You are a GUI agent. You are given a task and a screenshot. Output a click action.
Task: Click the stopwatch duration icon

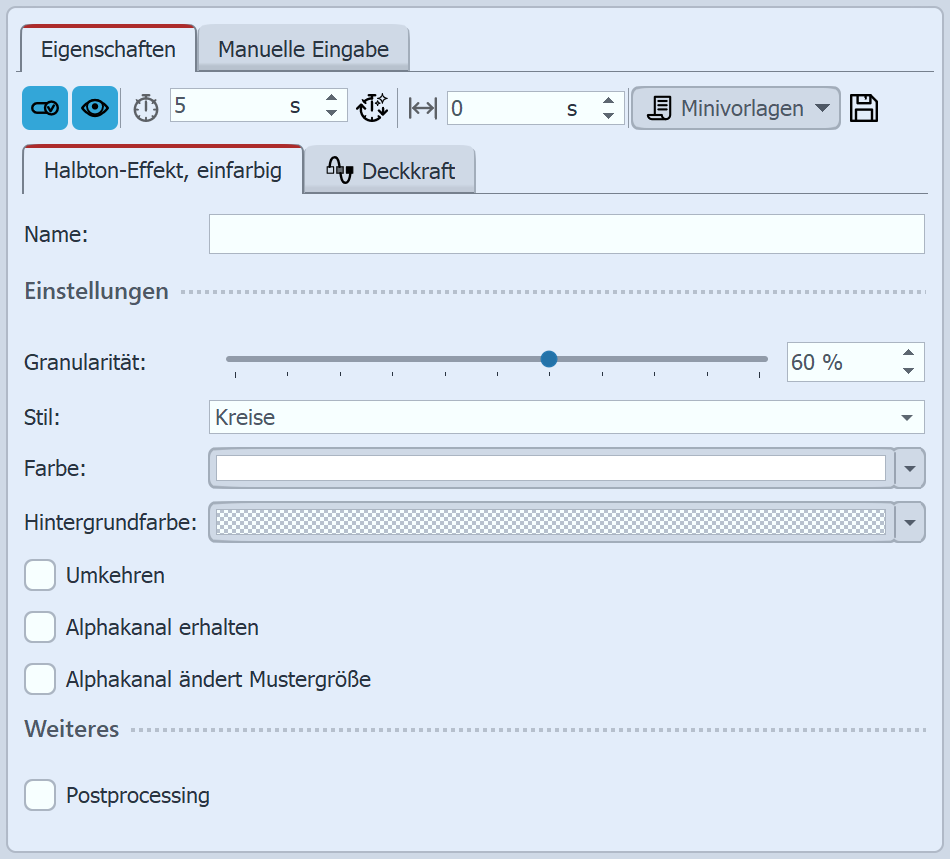pyautogui.click(x=146, y=108)
